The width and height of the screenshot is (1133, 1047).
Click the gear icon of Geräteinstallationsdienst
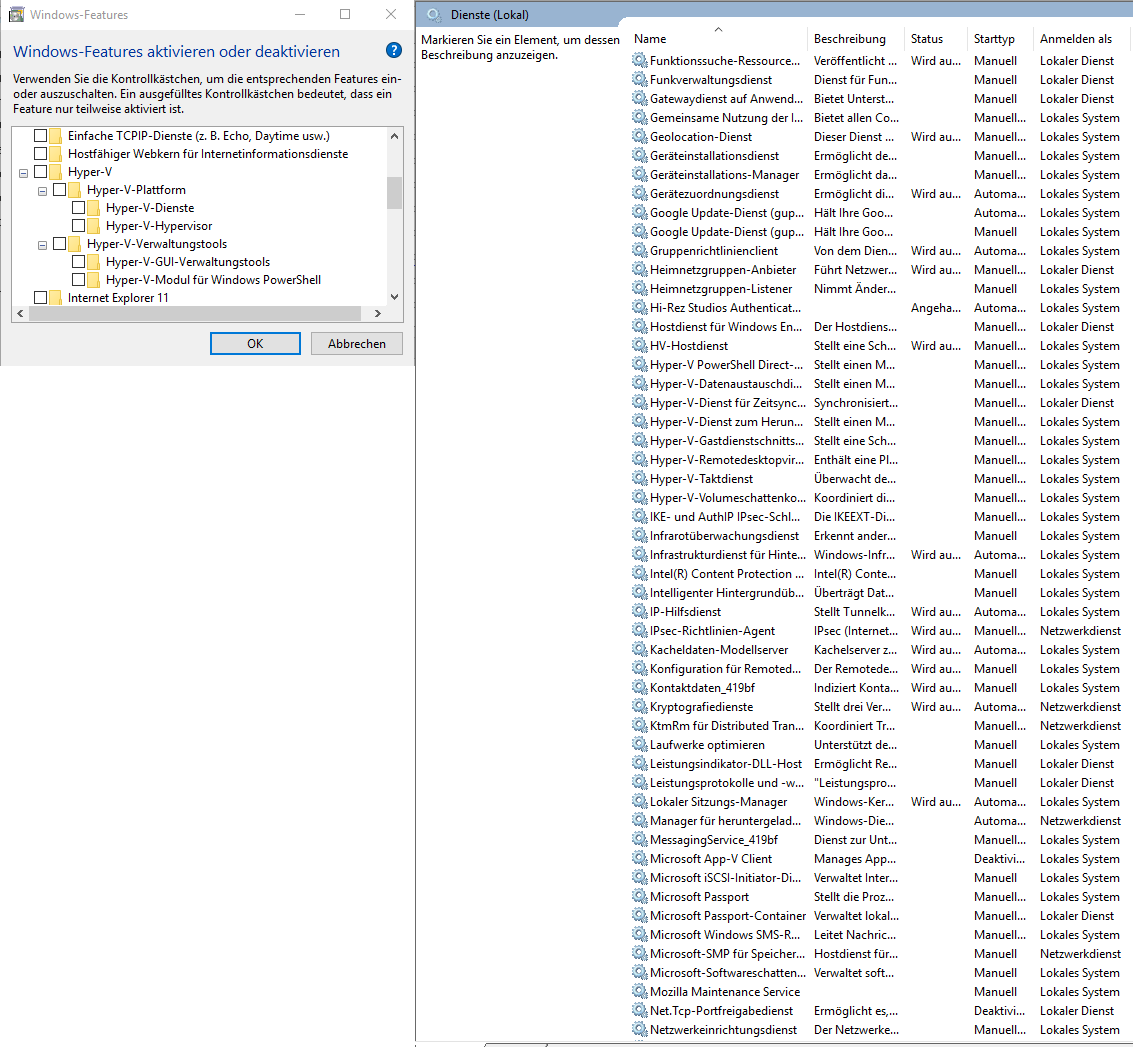pos(639,155)
